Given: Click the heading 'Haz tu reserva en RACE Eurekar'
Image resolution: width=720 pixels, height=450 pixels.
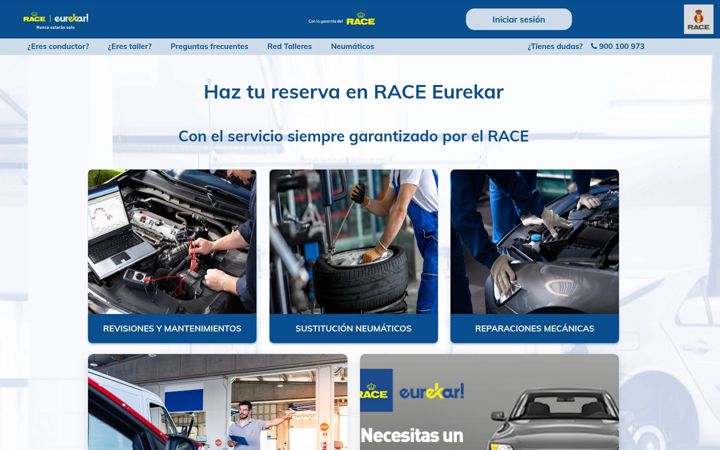Looking at the screenshot, I should (x=354, y=91).
